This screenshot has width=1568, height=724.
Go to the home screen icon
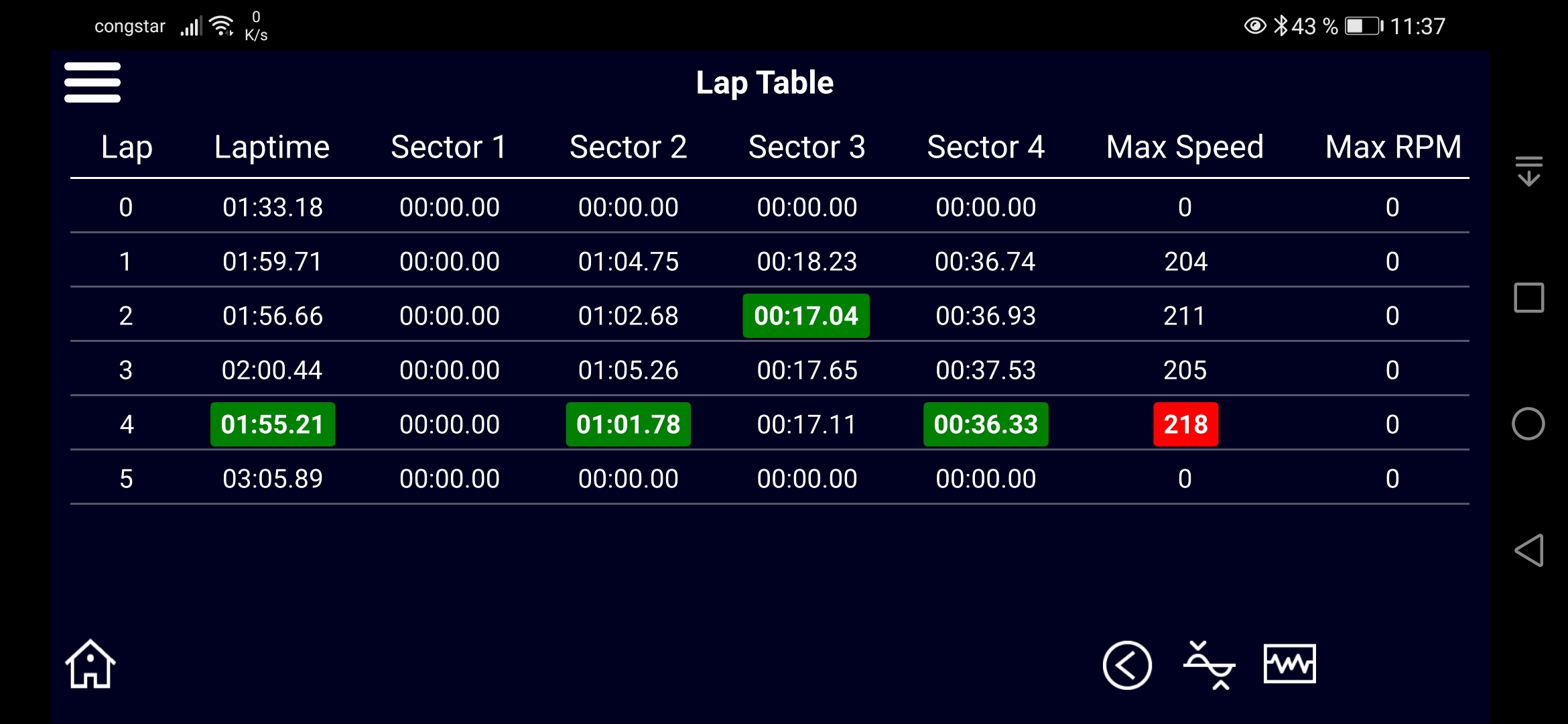tap(90, 664)
